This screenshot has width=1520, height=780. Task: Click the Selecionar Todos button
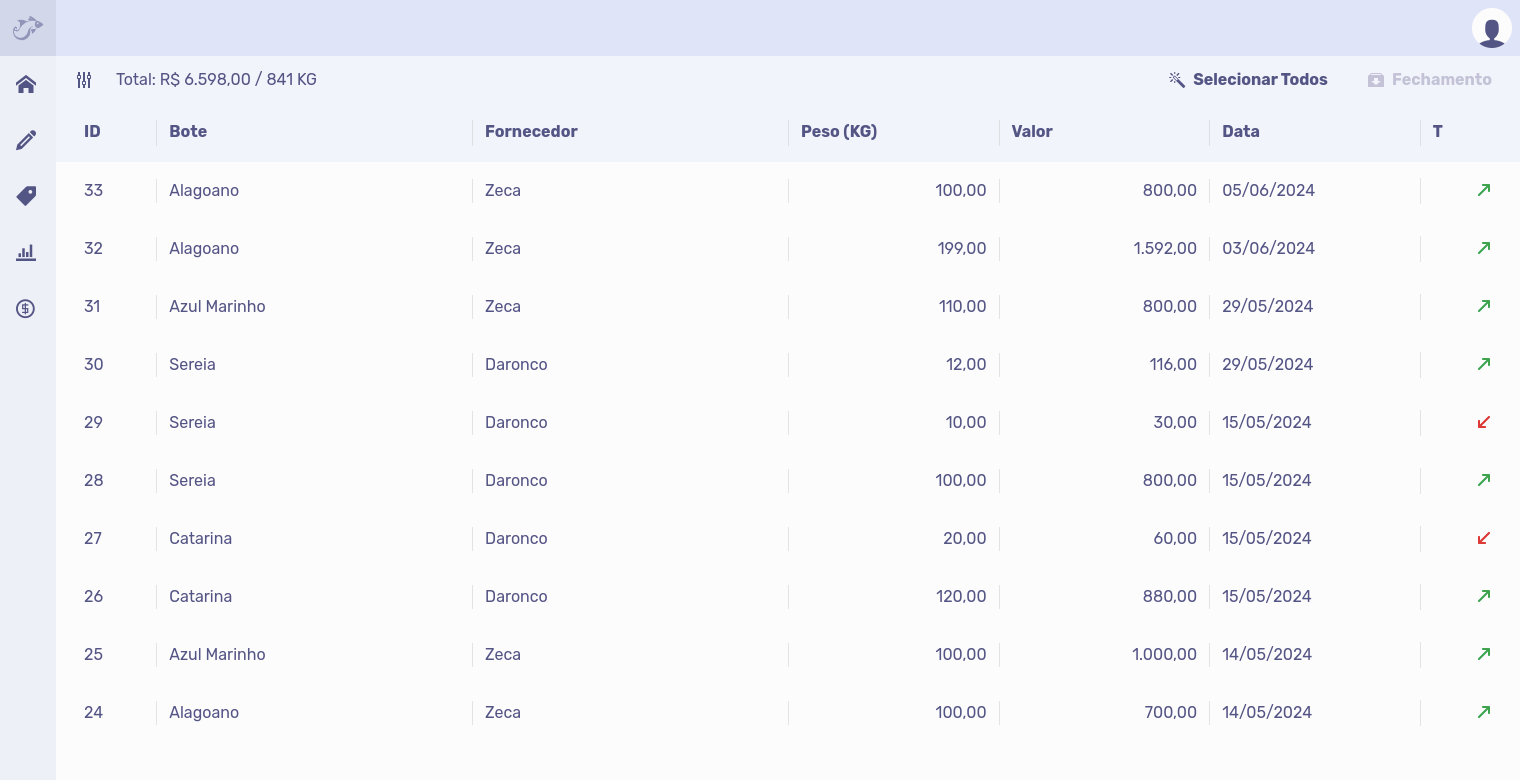click(1248, 80)
